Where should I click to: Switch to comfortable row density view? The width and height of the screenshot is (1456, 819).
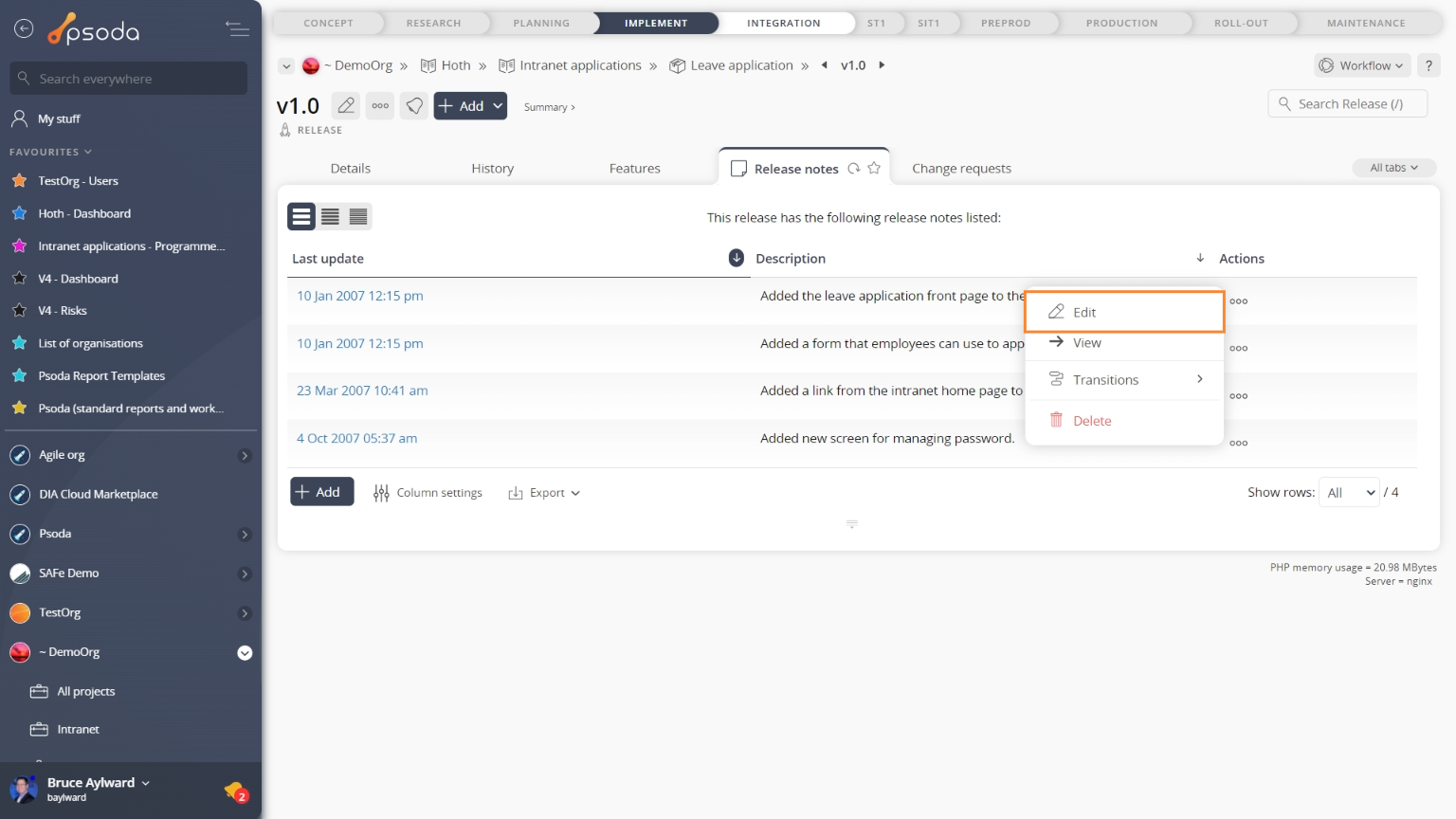click(301, 217)
